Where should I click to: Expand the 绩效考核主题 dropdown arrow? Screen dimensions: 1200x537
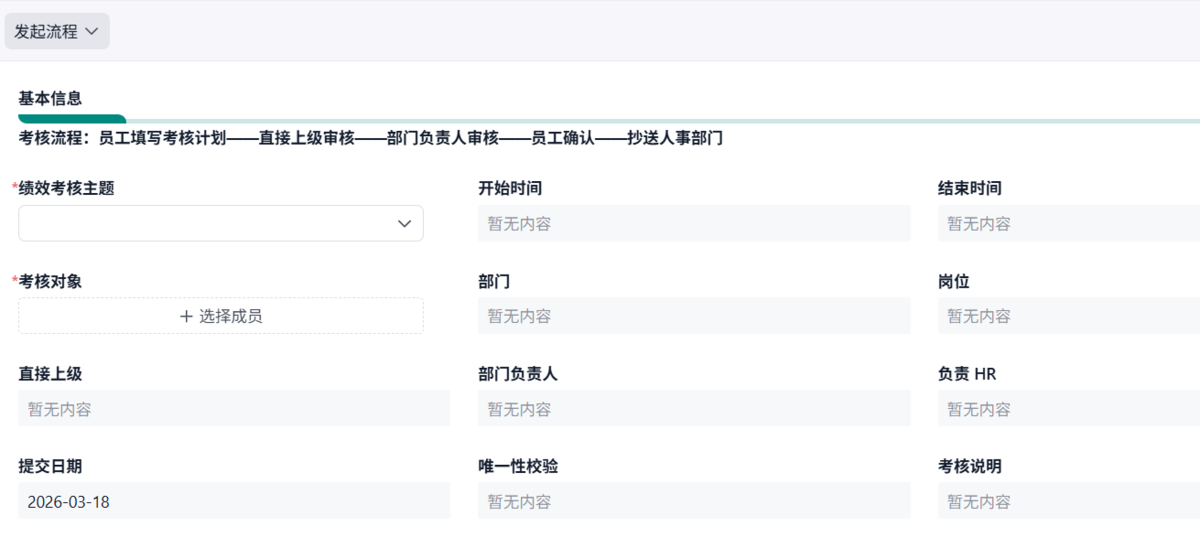(x=404, y=224)
